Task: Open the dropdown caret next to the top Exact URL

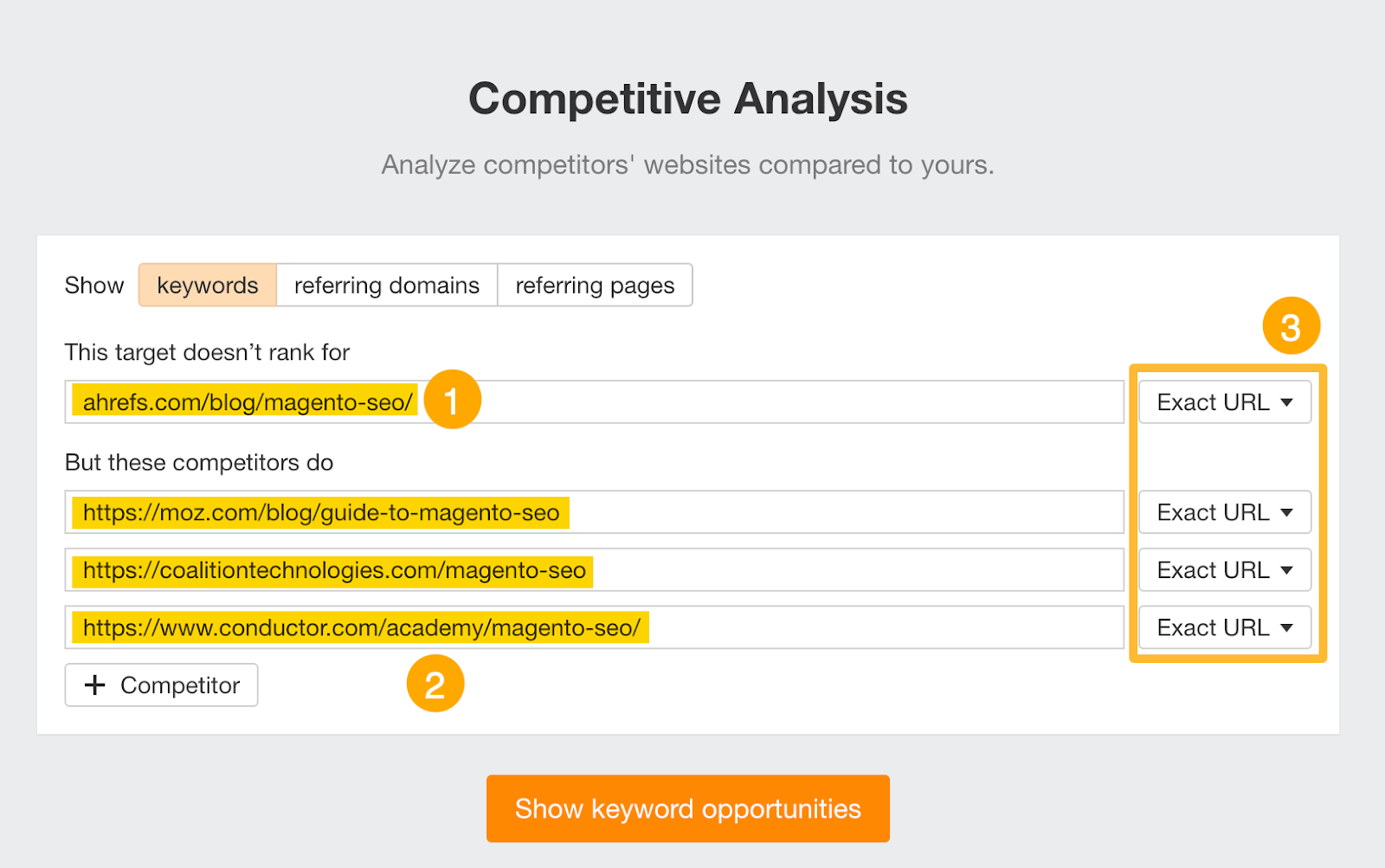Action: click(x=1288, y=402)
